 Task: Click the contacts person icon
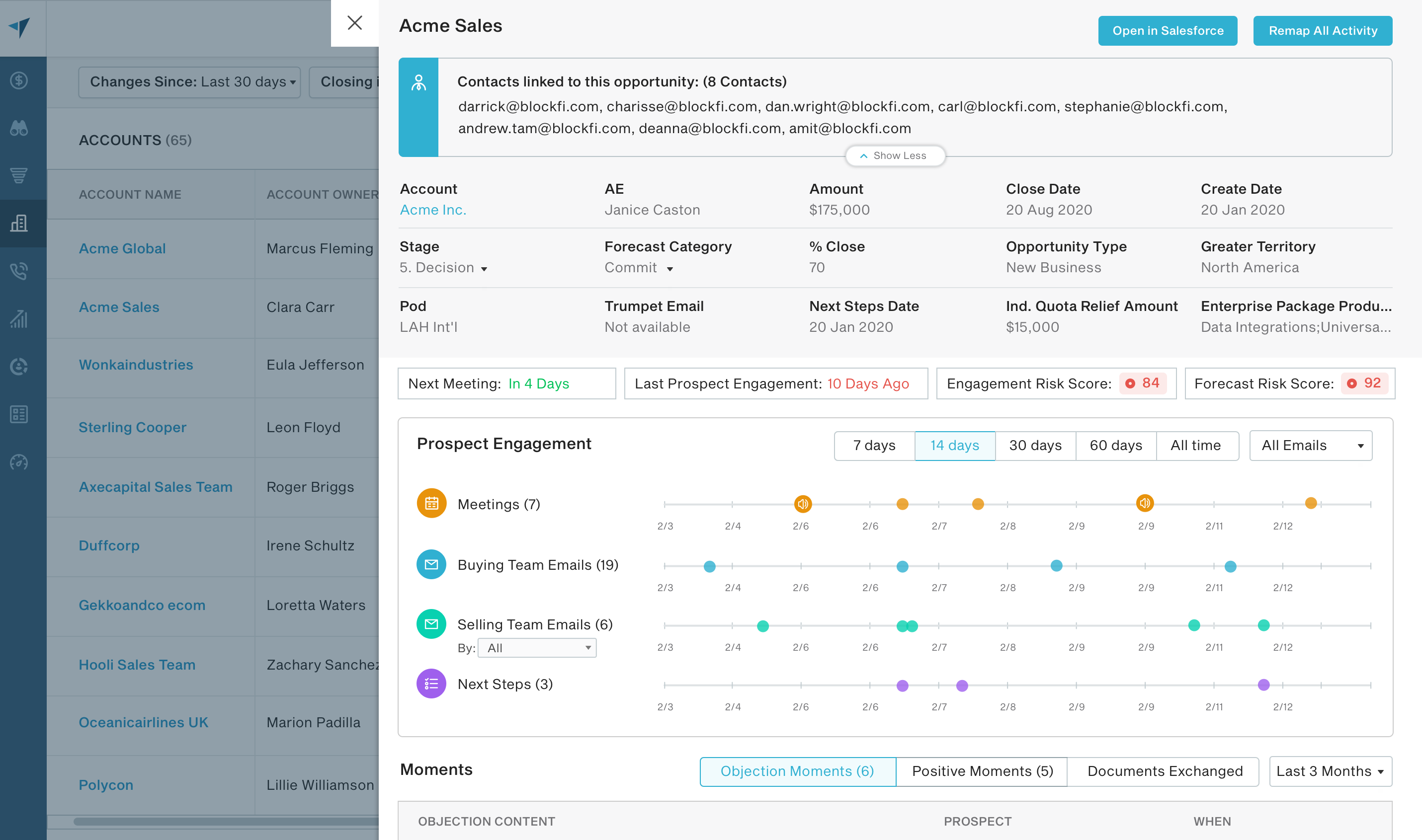click(418, 83)
